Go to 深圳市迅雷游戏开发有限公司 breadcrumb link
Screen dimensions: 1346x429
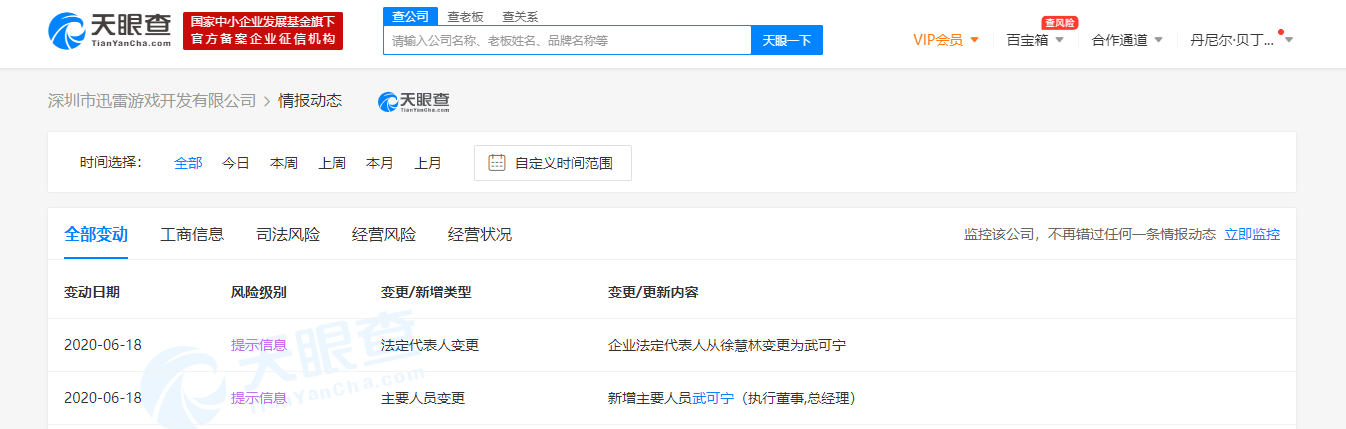[152, 101]
